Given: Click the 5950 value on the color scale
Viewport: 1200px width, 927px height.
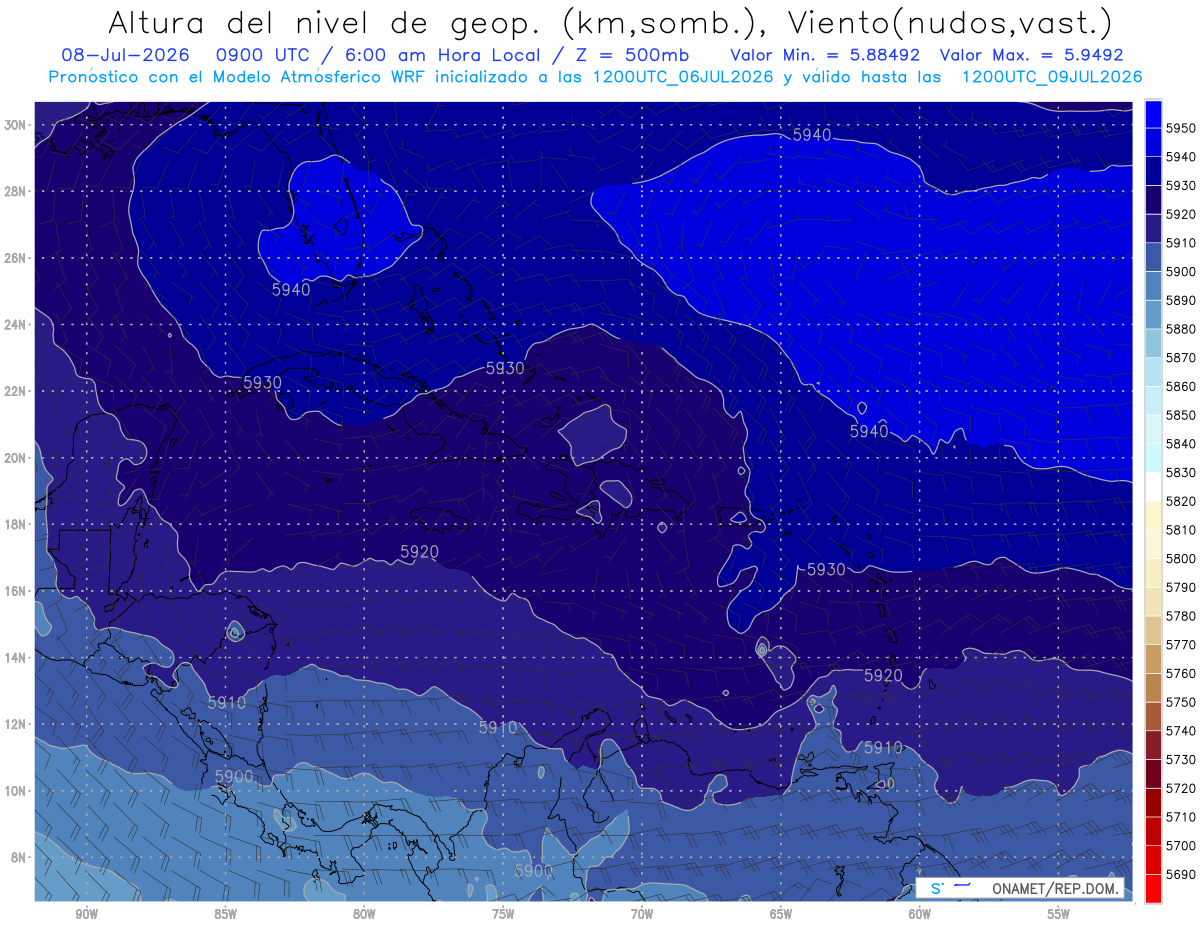Looking at the screenshot, I should click(1181, 128).
